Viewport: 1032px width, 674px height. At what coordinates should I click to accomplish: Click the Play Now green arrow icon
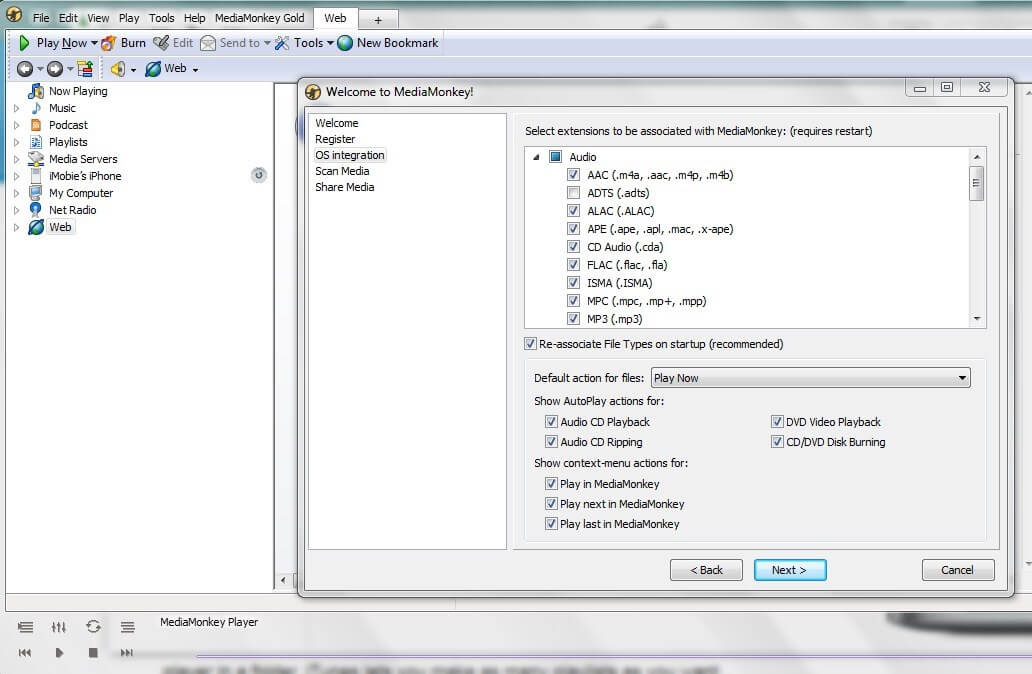(x=24, y=43)
